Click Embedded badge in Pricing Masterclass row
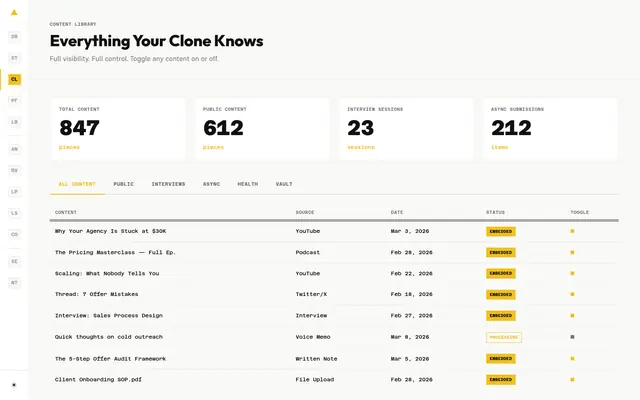 (x=501, y=252)
